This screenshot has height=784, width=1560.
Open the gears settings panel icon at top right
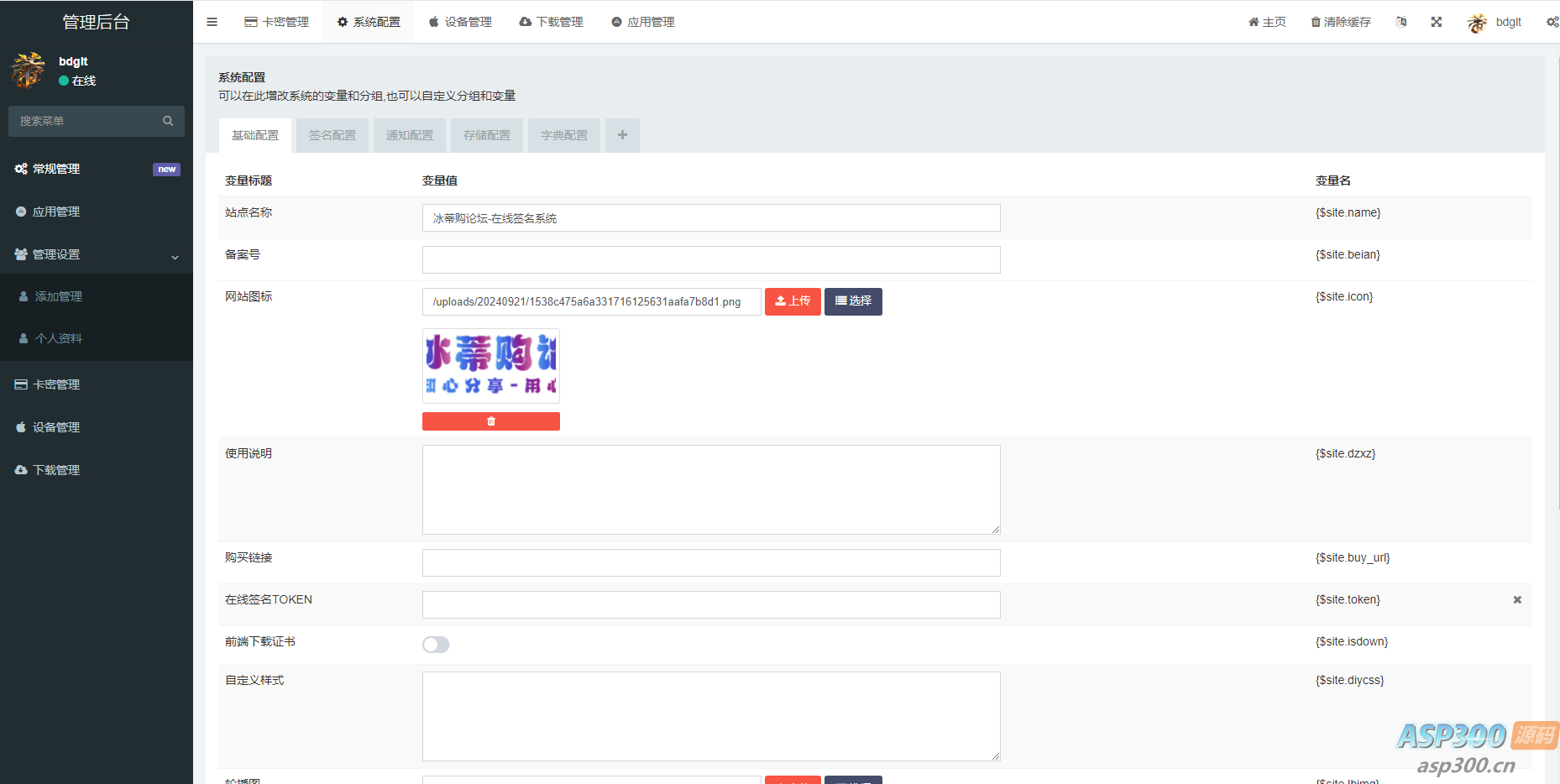(x=1552, y=22)
